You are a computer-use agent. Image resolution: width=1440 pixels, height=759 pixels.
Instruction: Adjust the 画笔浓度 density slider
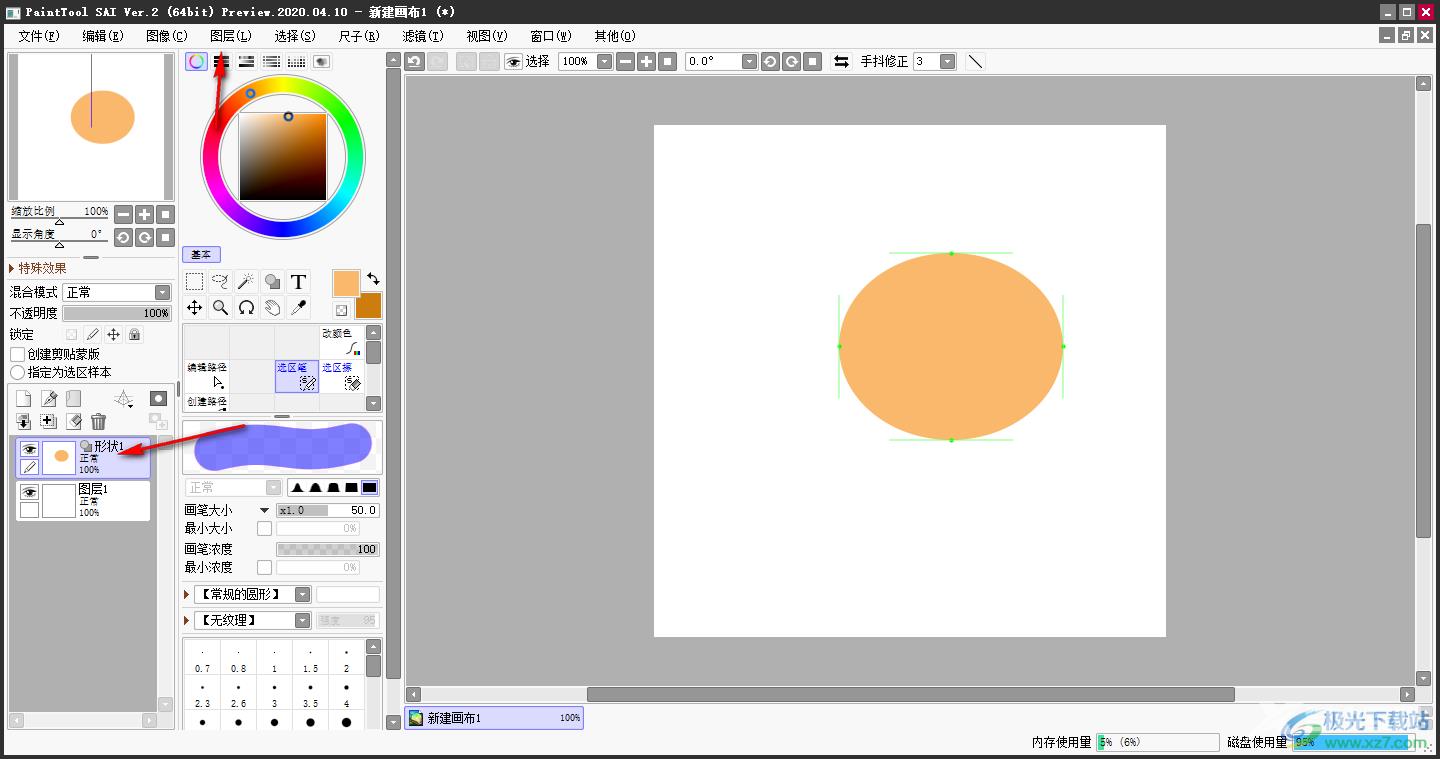328,549
